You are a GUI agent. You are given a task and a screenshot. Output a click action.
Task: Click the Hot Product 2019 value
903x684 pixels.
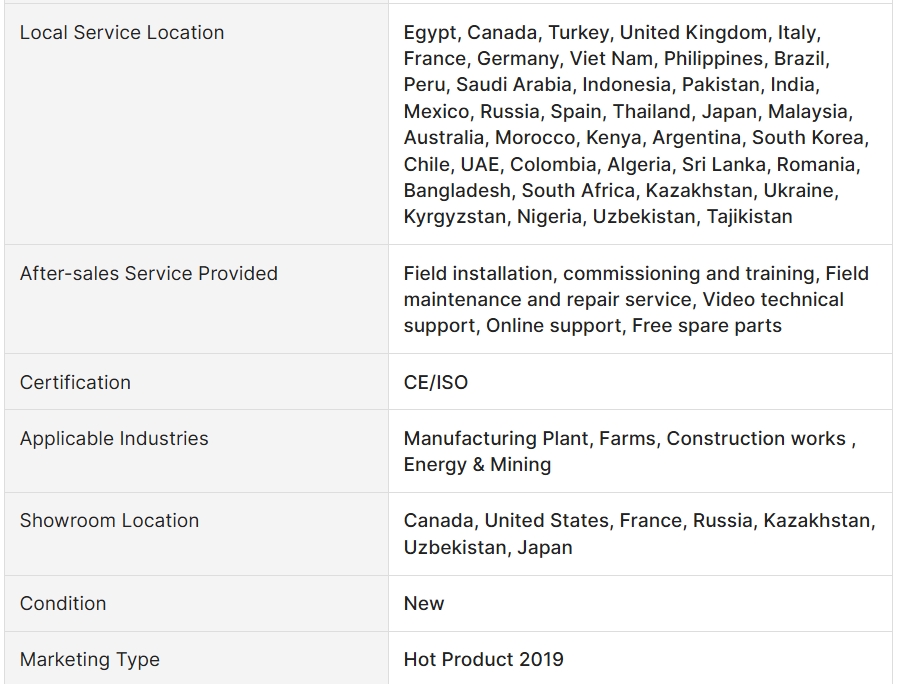click(484, 659)
